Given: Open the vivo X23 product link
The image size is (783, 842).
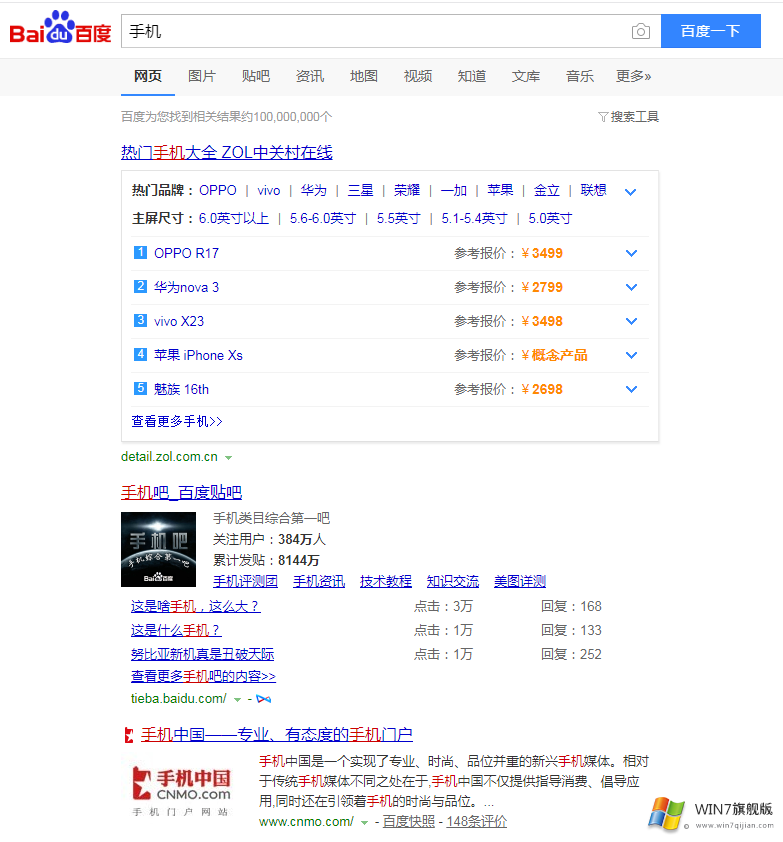Looking at the screenshot, I should click(x=179, y=321).
